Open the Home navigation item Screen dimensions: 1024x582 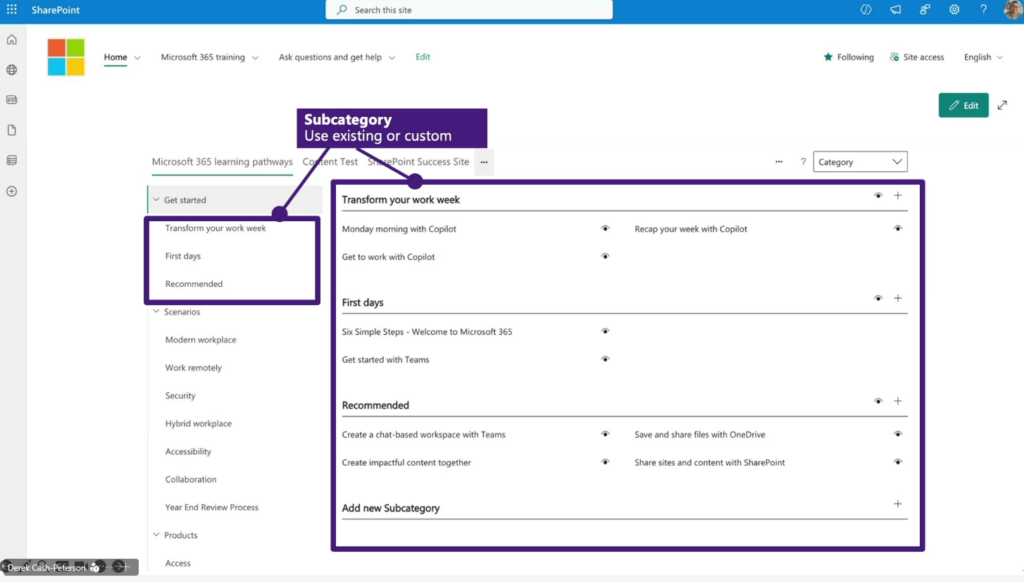coord(116,57)
